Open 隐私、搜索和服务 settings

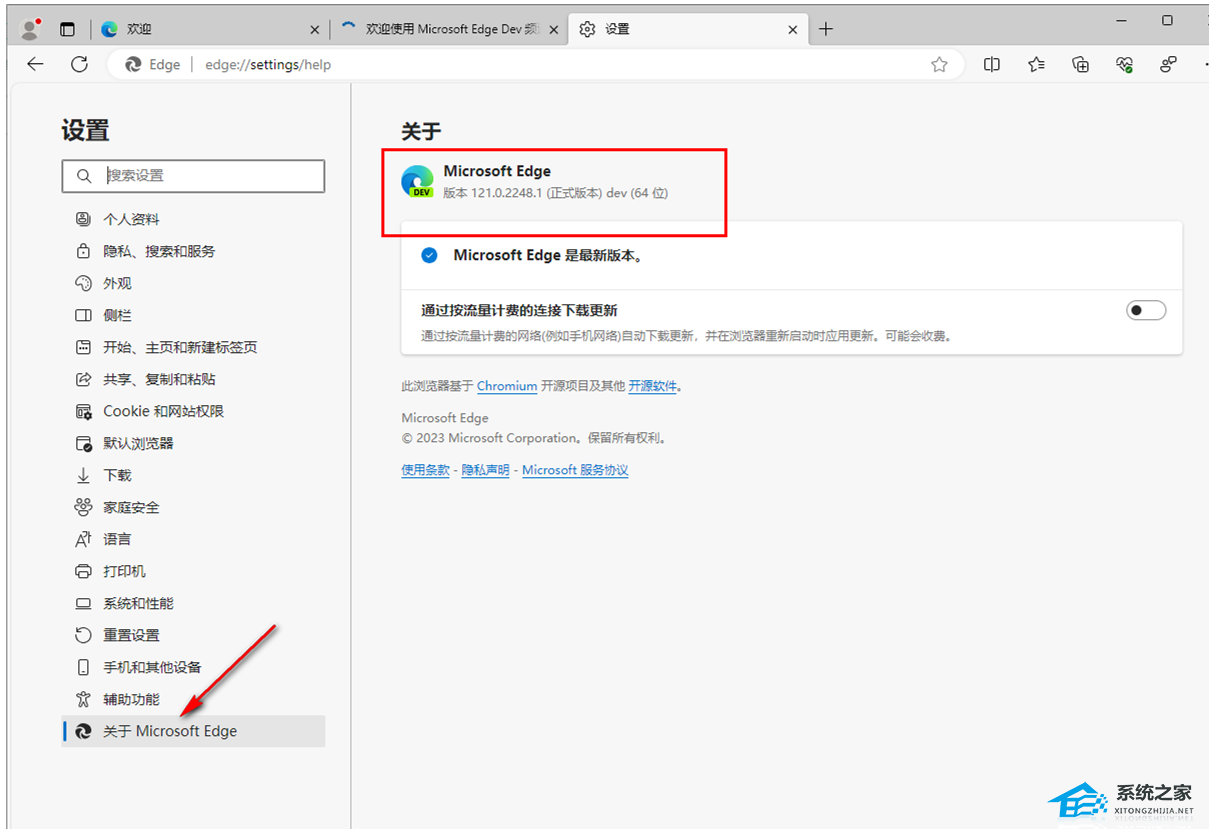point(193,251)
